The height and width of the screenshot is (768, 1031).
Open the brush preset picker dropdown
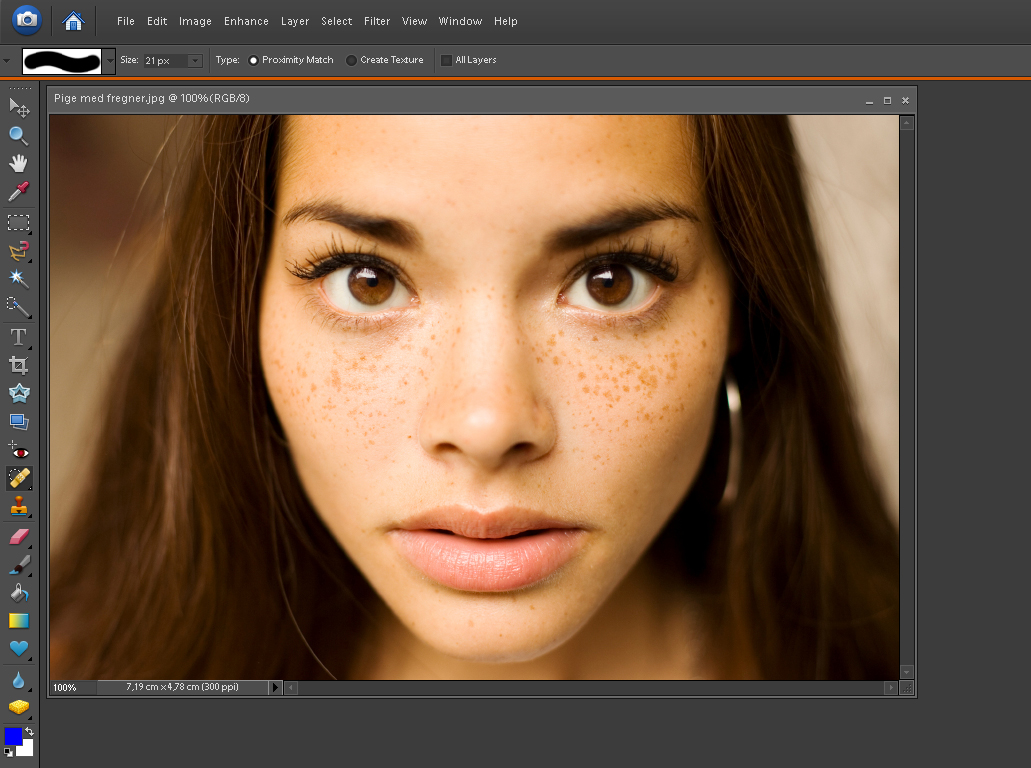tap(109, 60)
